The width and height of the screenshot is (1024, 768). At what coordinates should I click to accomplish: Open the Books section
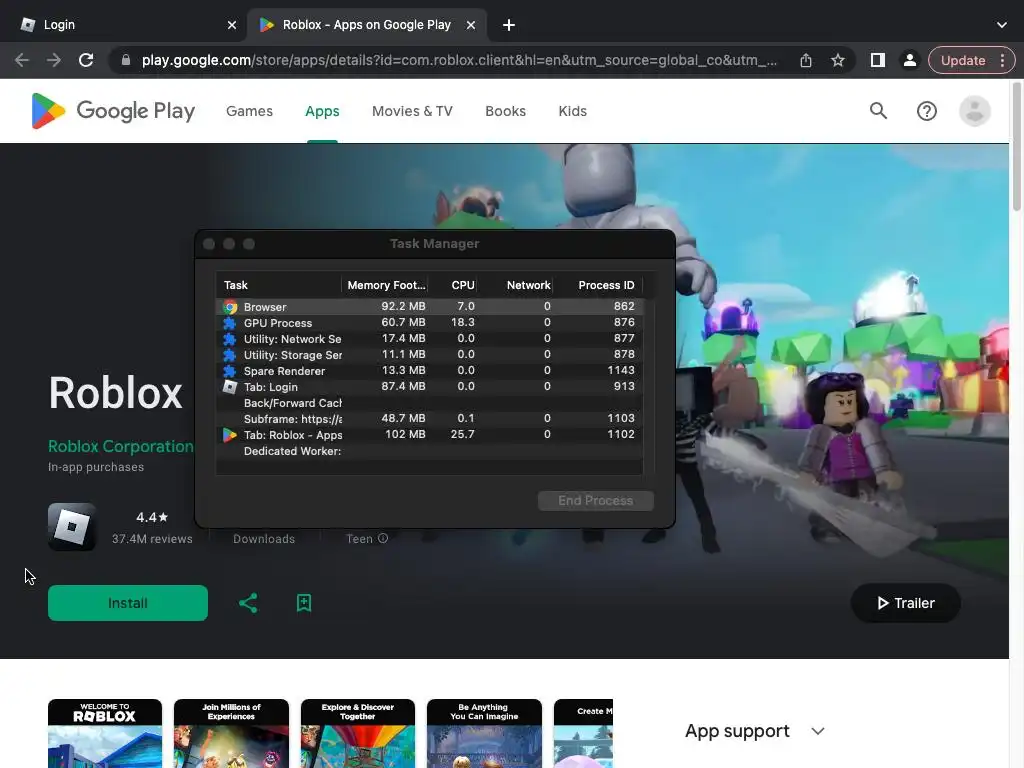pyautogui.click(x=505, y=111)
